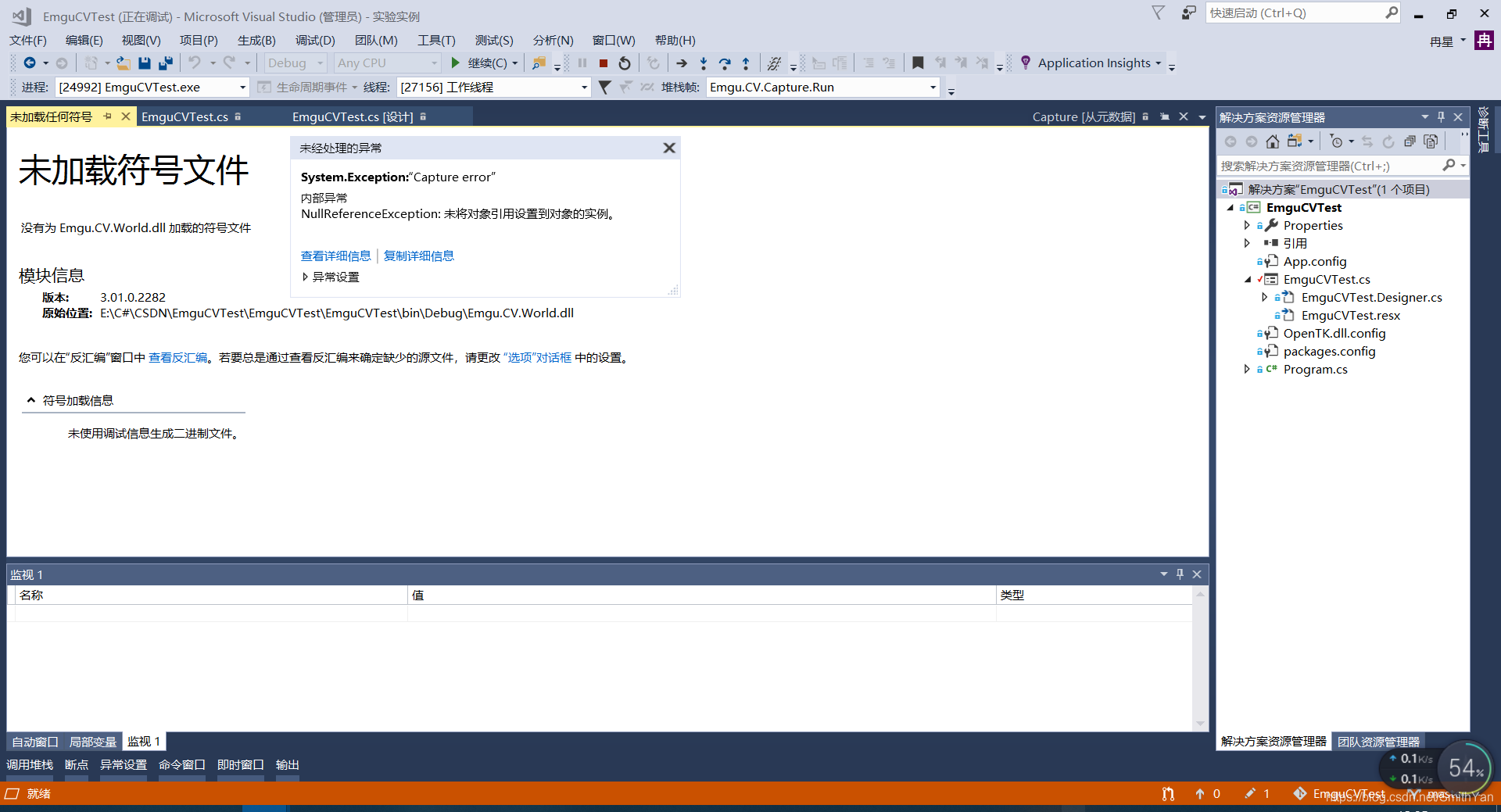The image size is (1501, 812).
Task: Restart debugging with the circular arrow
Action: [x=625, y=63]
